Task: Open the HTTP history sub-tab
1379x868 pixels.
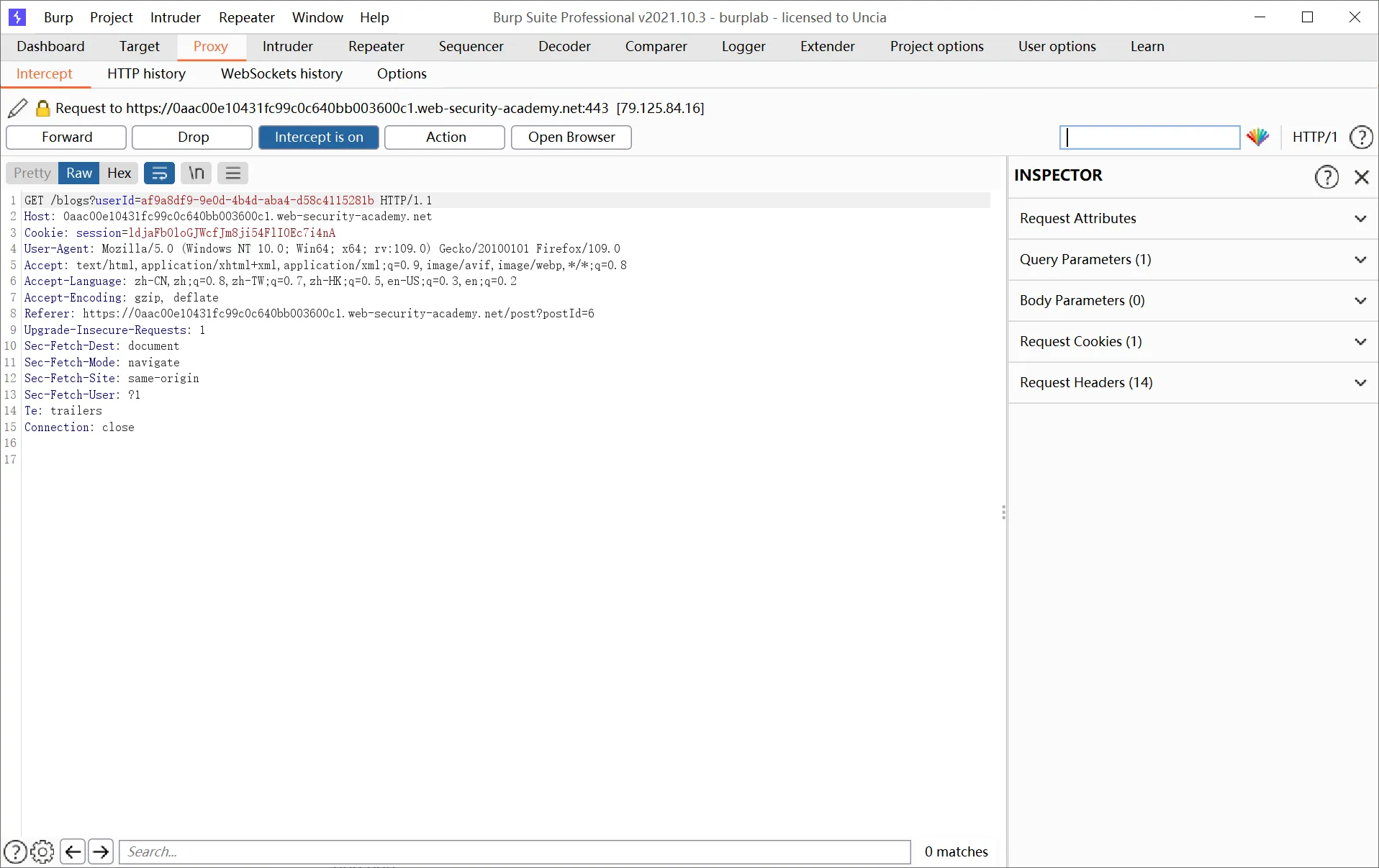Action: pyautogui.click(x=147, y=73)
